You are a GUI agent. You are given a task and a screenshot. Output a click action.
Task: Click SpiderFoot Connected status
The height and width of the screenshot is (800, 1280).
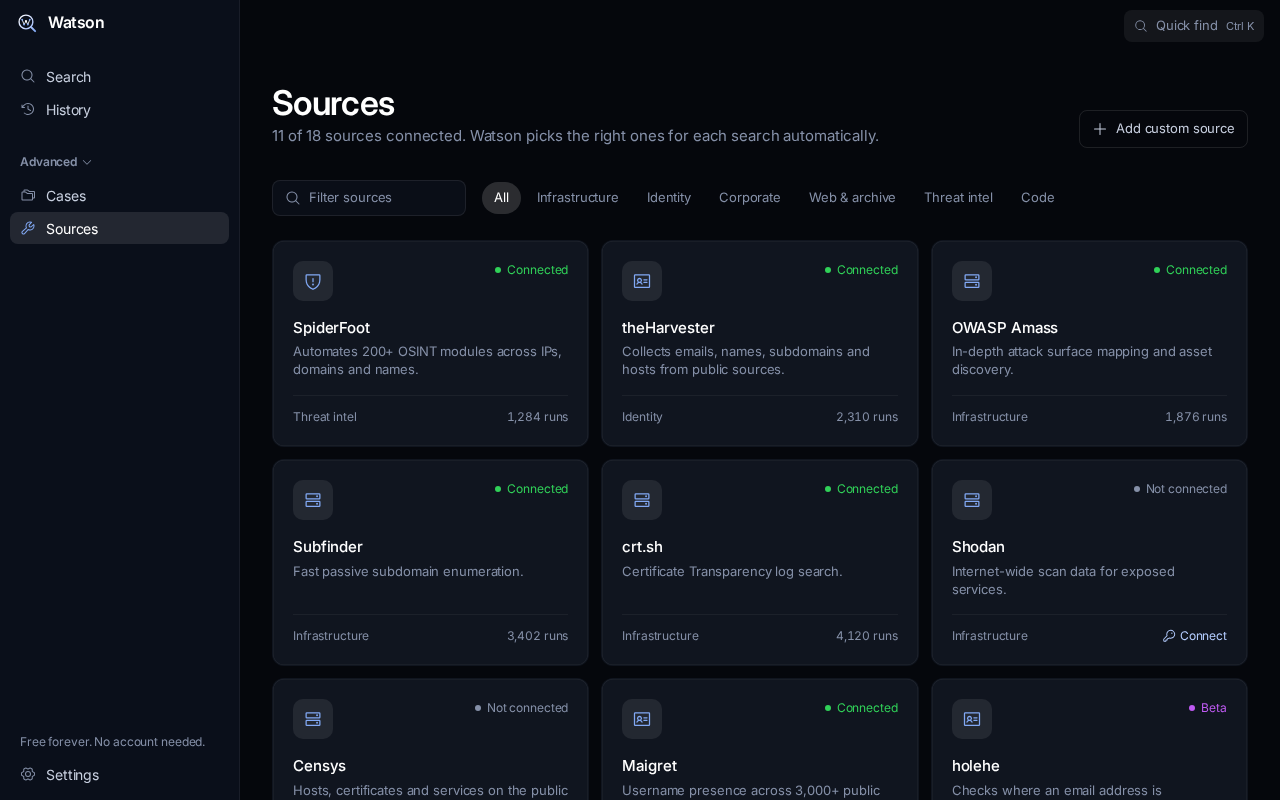tap(531, 270)
